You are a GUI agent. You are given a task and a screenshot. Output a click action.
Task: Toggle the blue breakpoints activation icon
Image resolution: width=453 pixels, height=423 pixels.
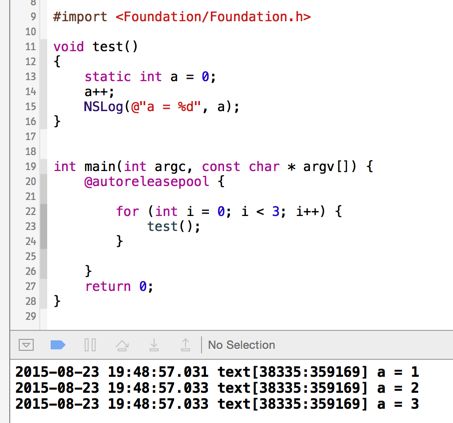click(x=58, y=345)
